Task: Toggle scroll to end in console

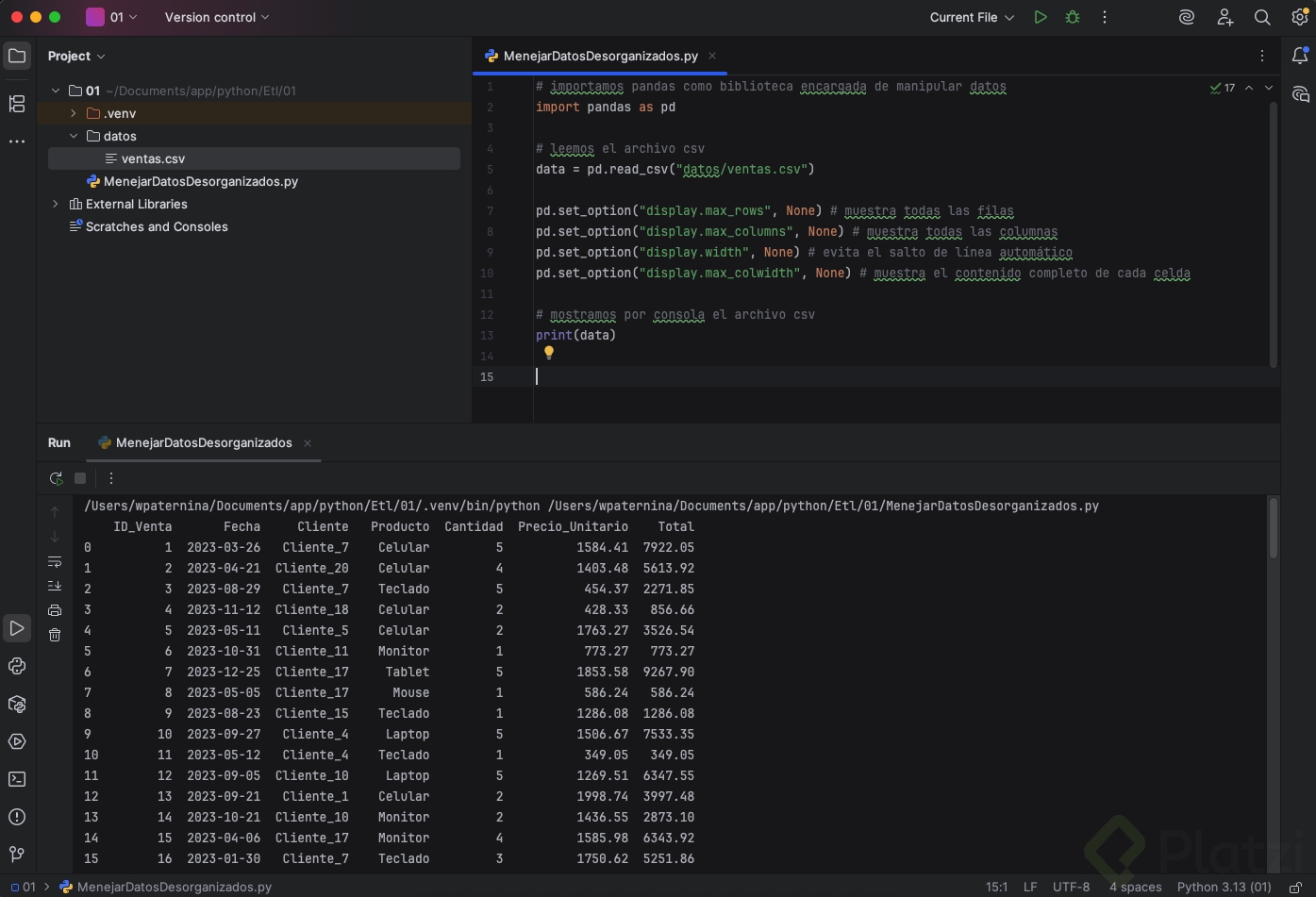Action: [55, 586]
